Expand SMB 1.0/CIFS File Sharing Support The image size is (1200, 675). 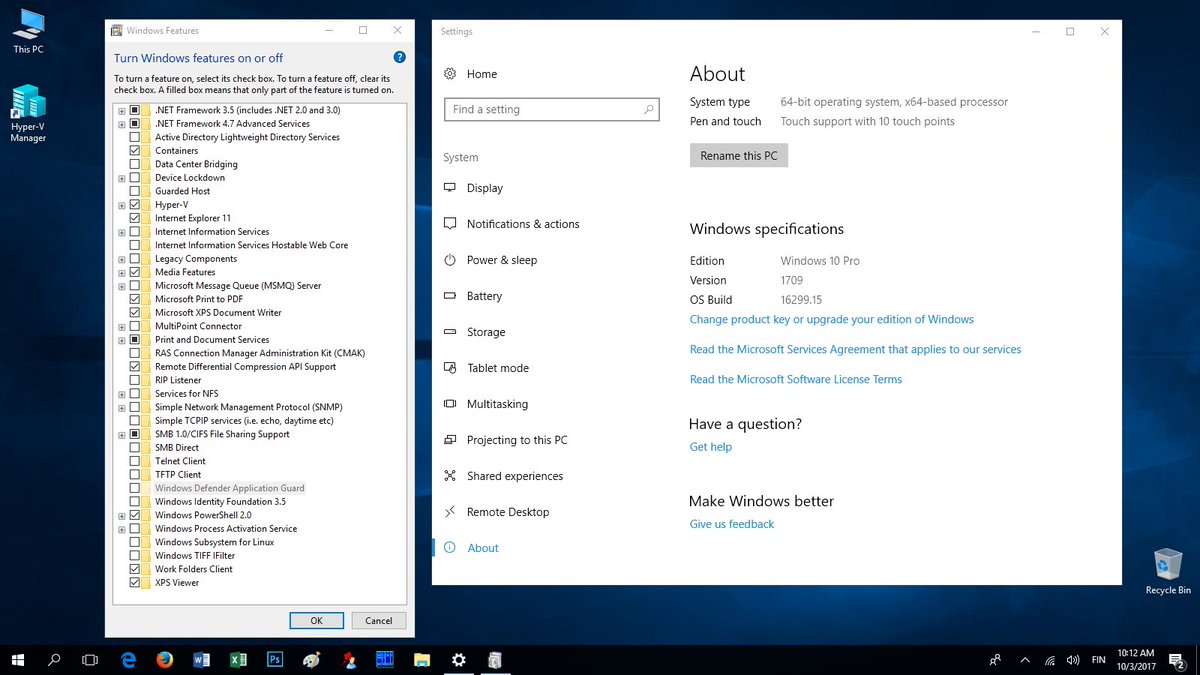coord(122,434)
